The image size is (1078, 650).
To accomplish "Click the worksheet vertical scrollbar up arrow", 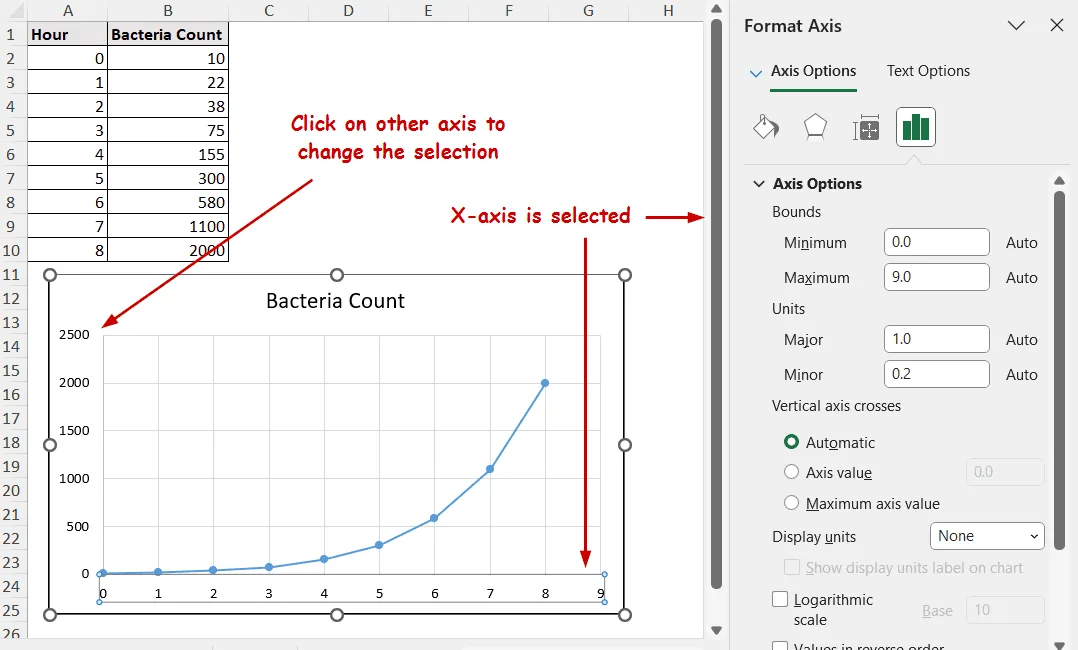I will coord(716,9).
